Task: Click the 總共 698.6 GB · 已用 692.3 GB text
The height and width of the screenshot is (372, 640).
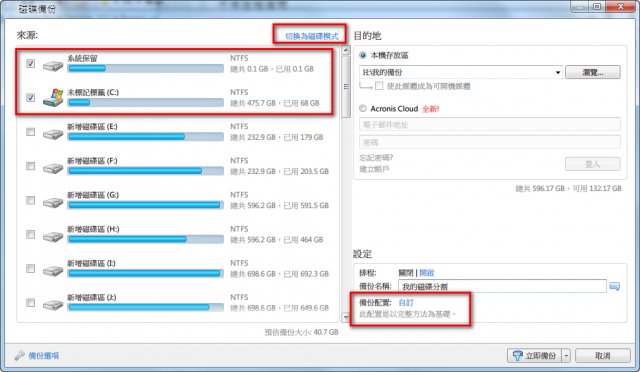Action: click(x=280, y=274)
